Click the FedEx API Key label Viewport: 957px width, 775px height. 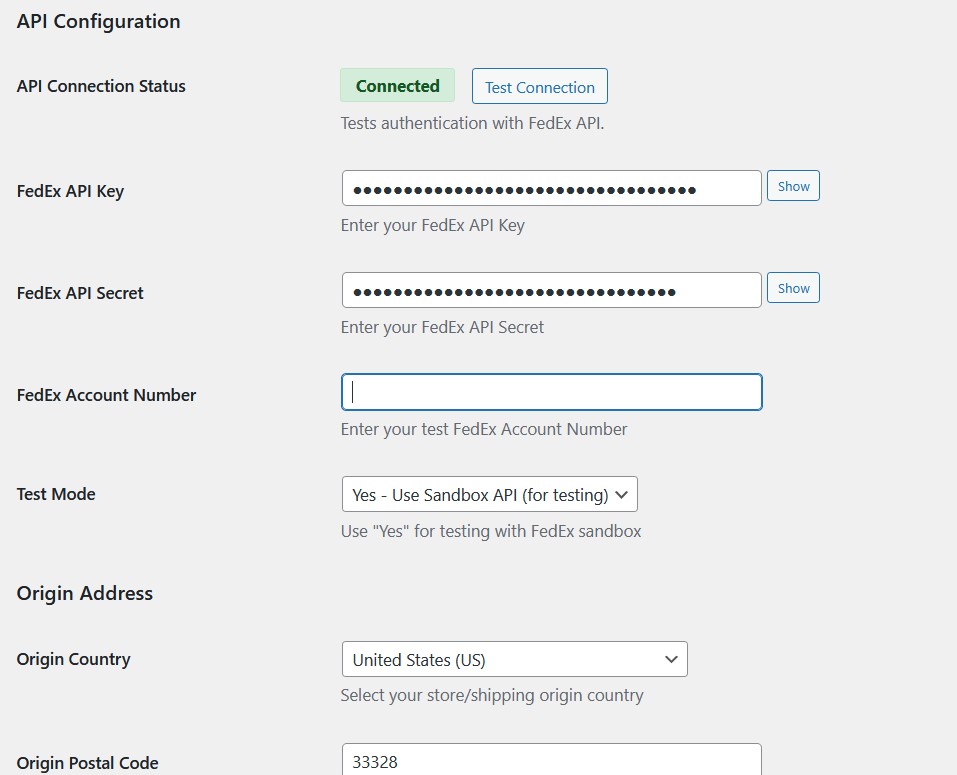68,190
